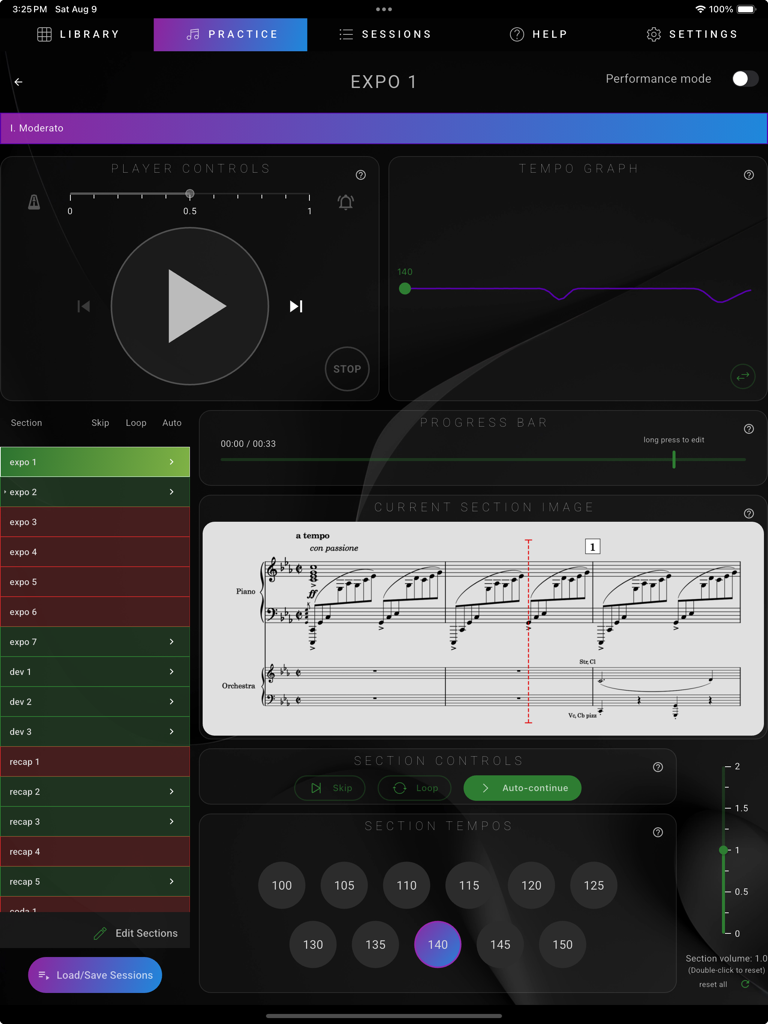Click the recap 2 row chevron
Viewport: 768px width, 1024px height.
pyautogui.click(x=172, y=792)
